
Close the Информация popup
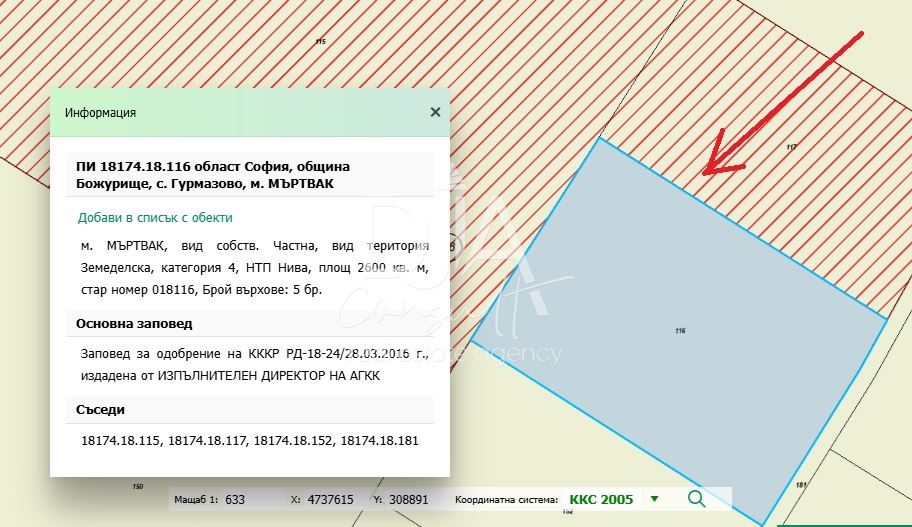(435, 112)
